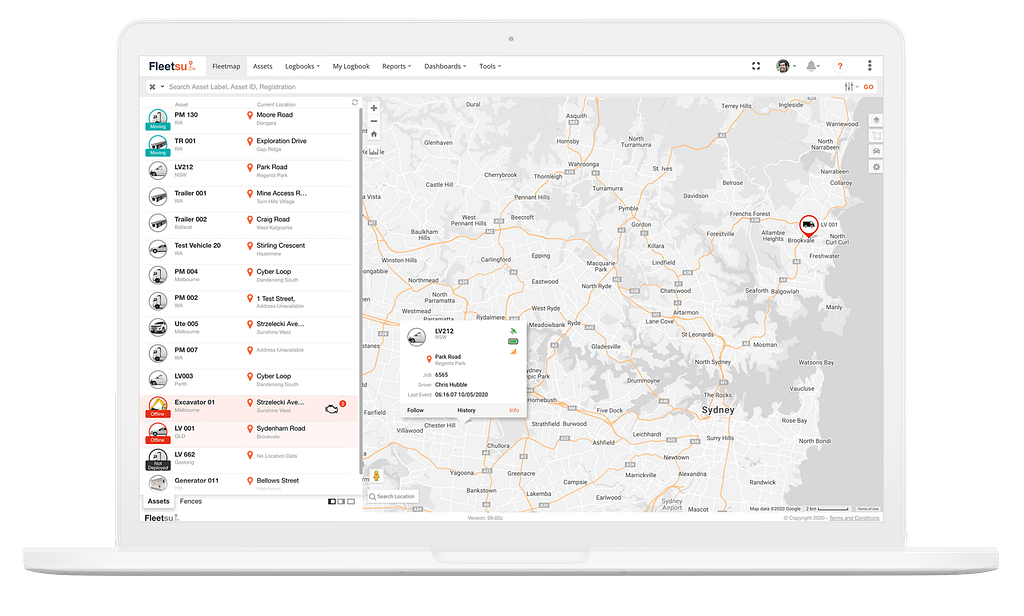This screenshot has width=1024, height=616.
Task: Open the map chart/ruler tool
Action: (374, 151)
